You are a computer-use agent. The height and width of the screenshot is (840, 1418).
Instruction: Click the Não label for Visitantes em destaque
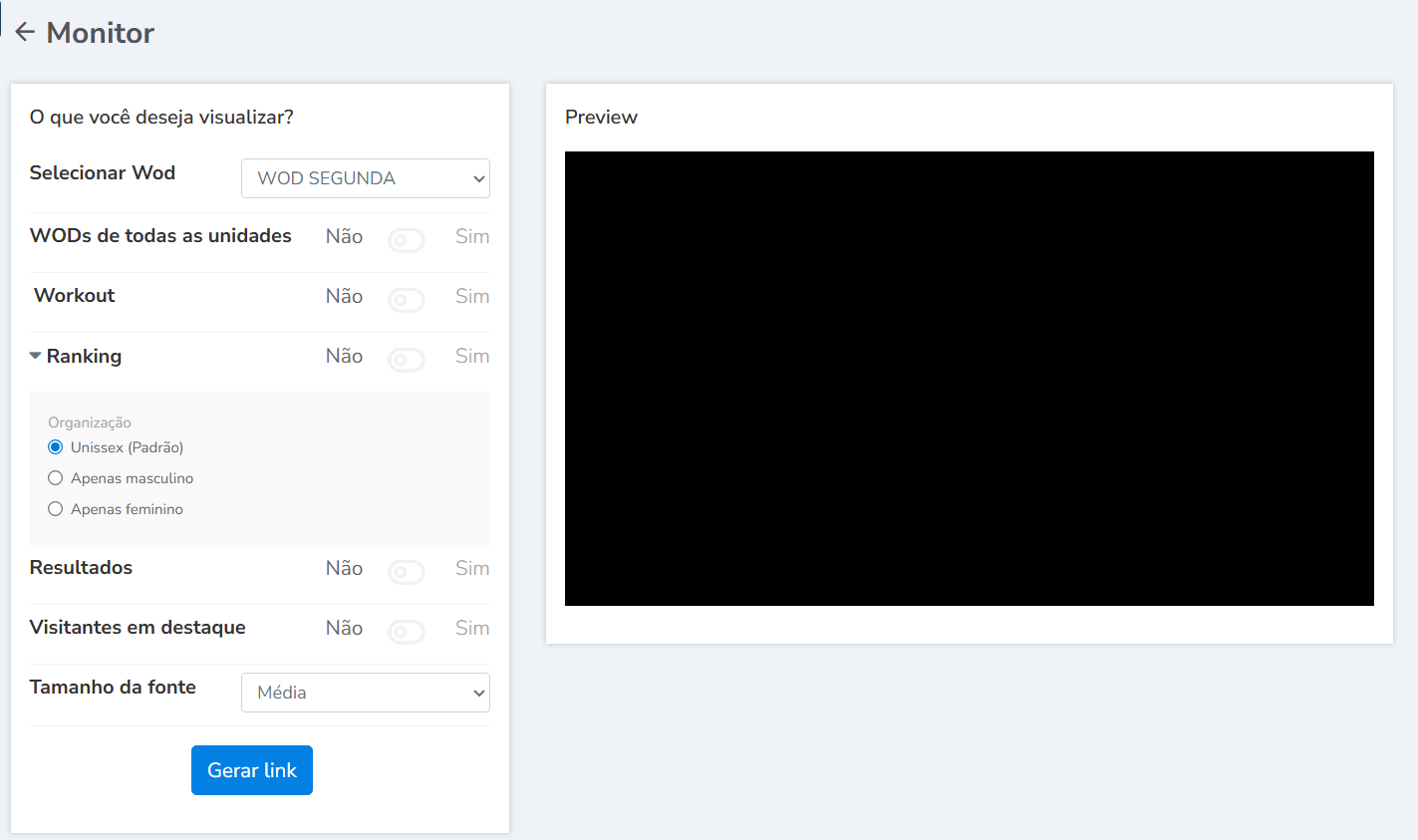pyautogui.click(x=344, y=628)
